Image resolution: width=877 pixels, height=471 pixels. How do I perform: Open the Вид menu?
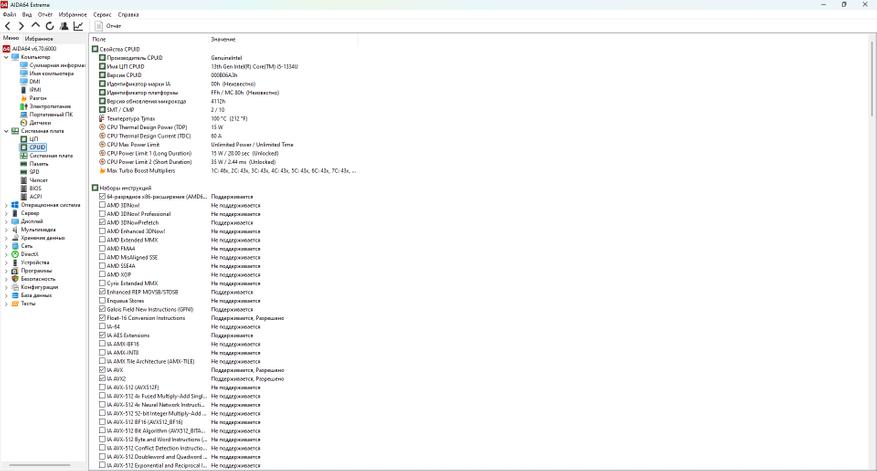point(27,15)
